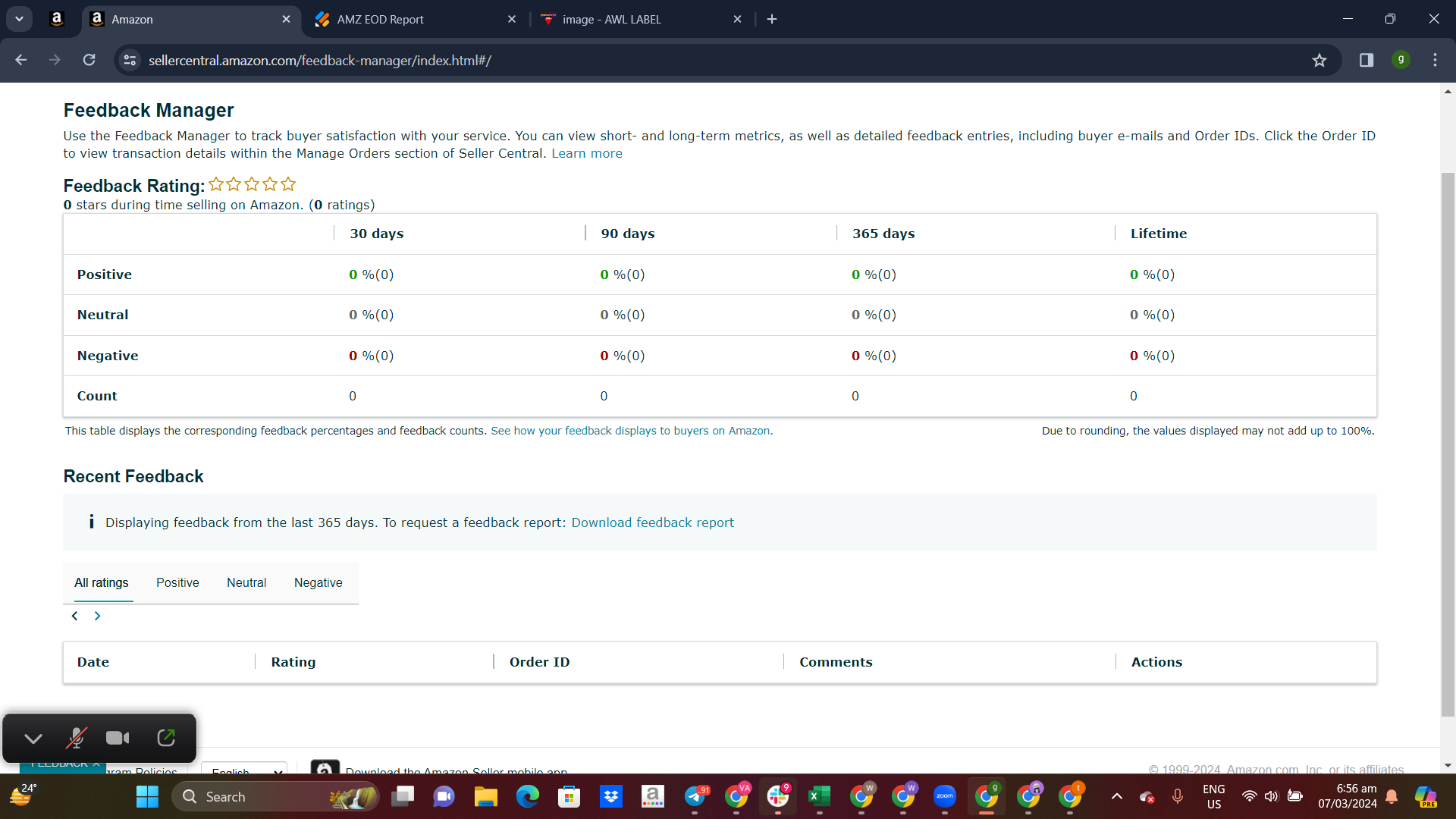View site information icon in address bar

point(130,60)
